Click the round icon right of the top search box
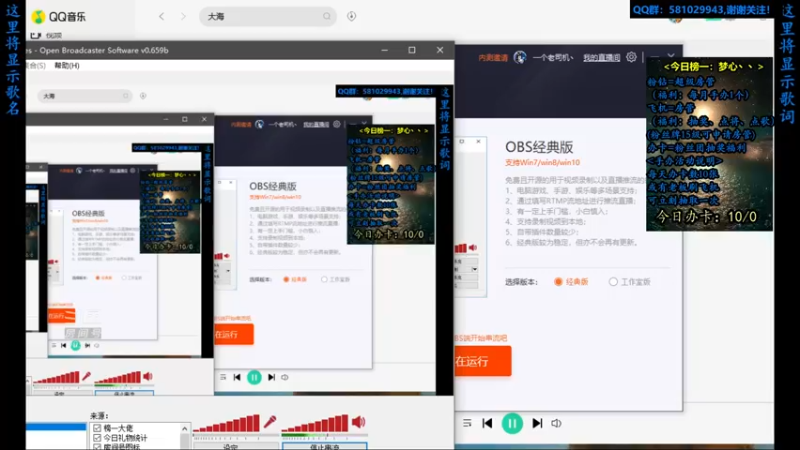Viewport: 800px width, 450px height. (x=352, y=16)
